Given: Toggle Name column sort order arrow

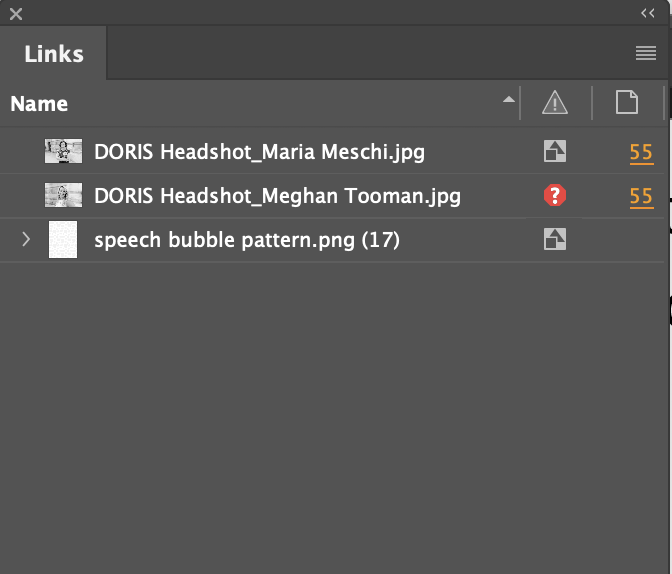Looking at the screenshot, I should [x=509, y=100].
